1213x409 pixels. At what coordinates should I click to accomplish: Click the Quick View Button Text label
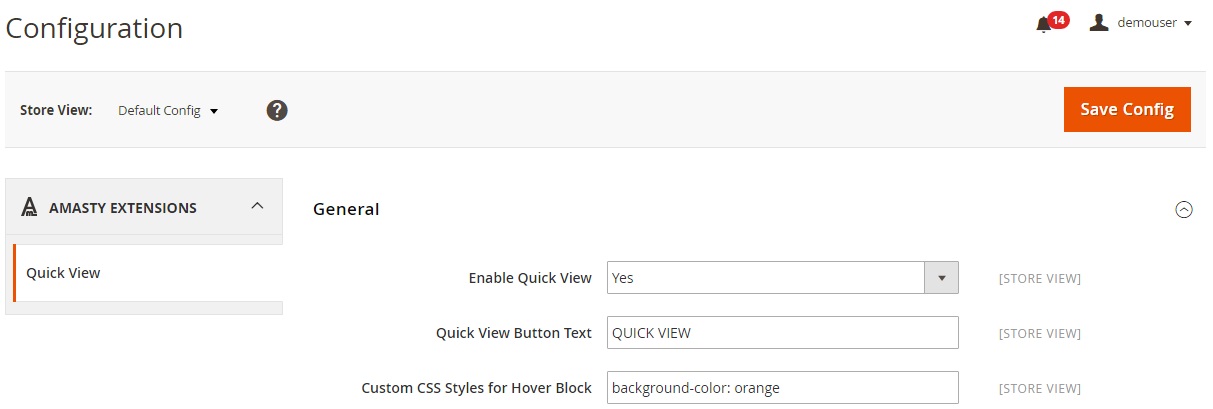514,333
